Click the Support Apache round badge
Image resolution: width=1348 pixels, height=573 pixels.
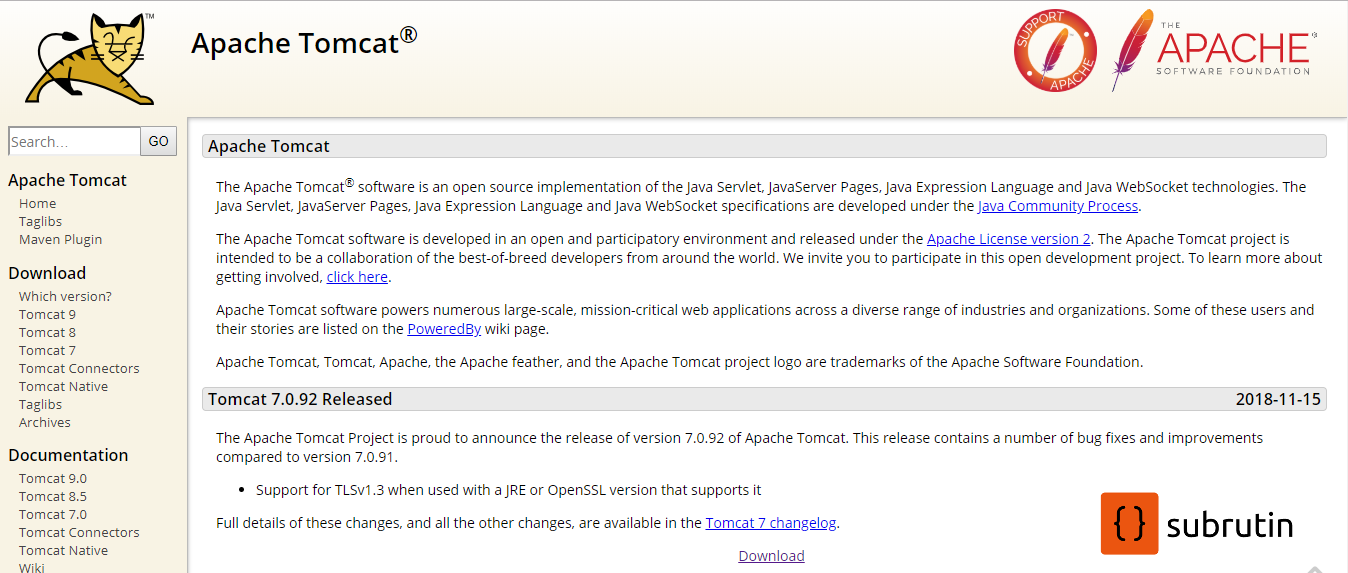[1055, 50]
